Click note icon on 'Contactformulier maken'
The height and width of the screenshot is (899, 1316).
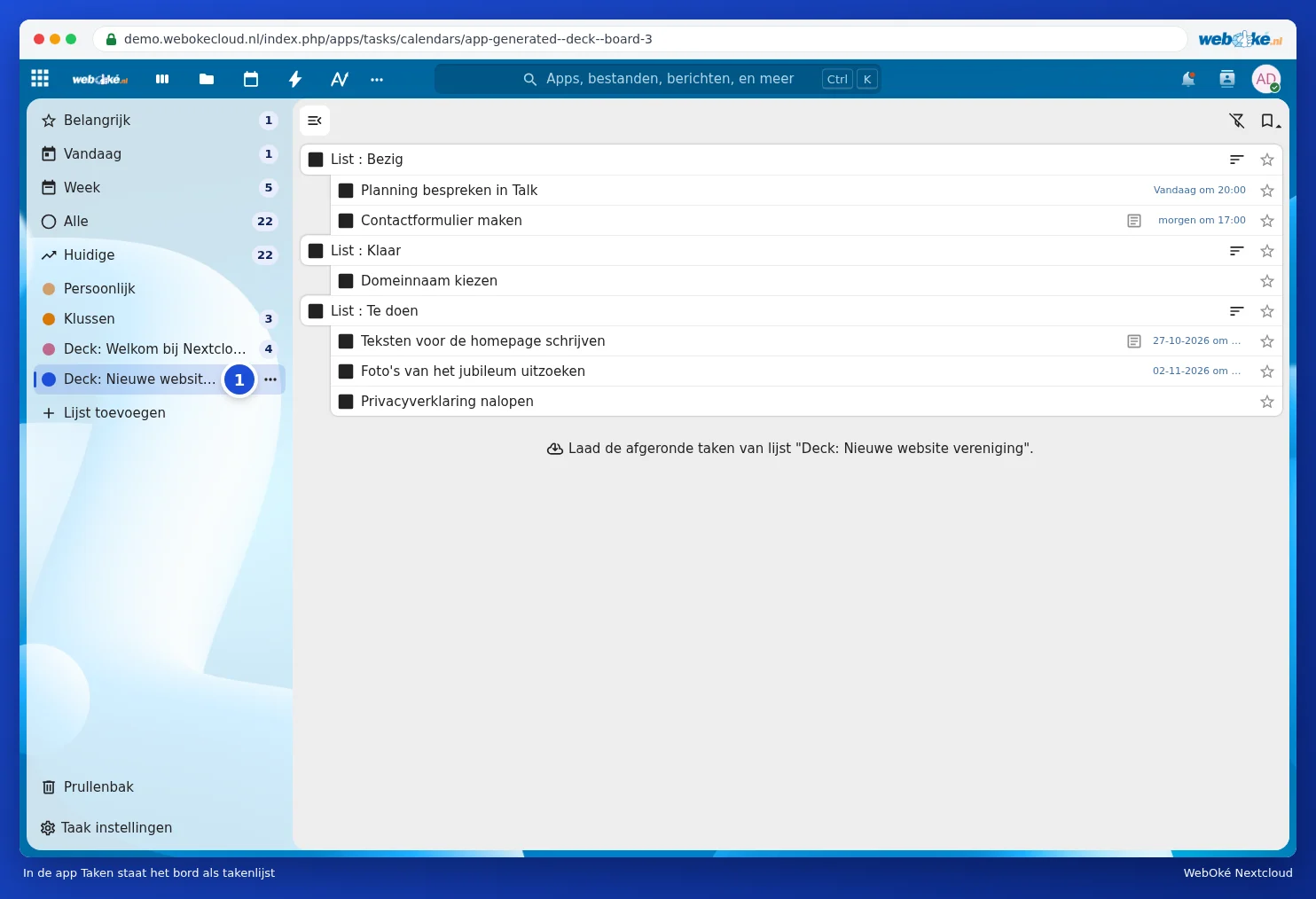(1134, 221)
